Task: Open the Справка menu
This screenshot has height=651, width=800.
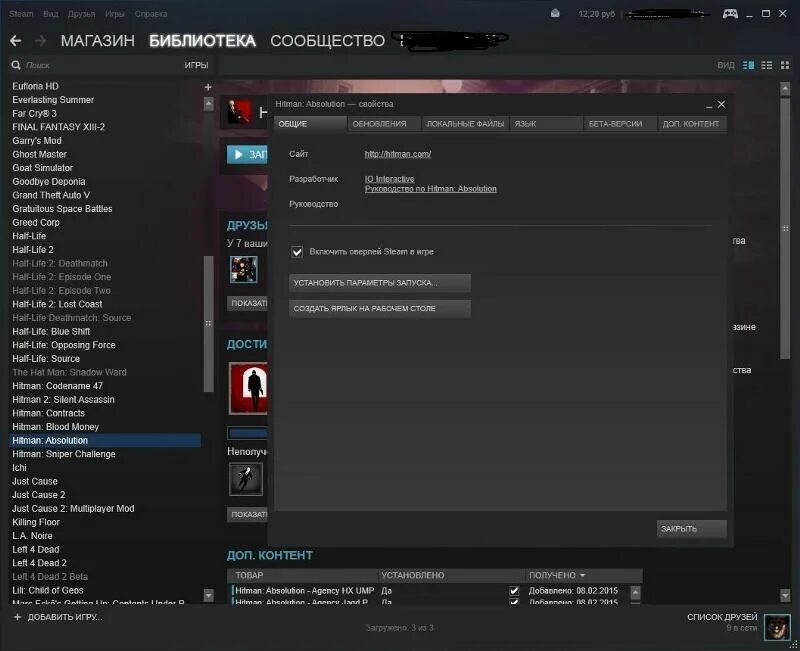Action: pos(151,14)
